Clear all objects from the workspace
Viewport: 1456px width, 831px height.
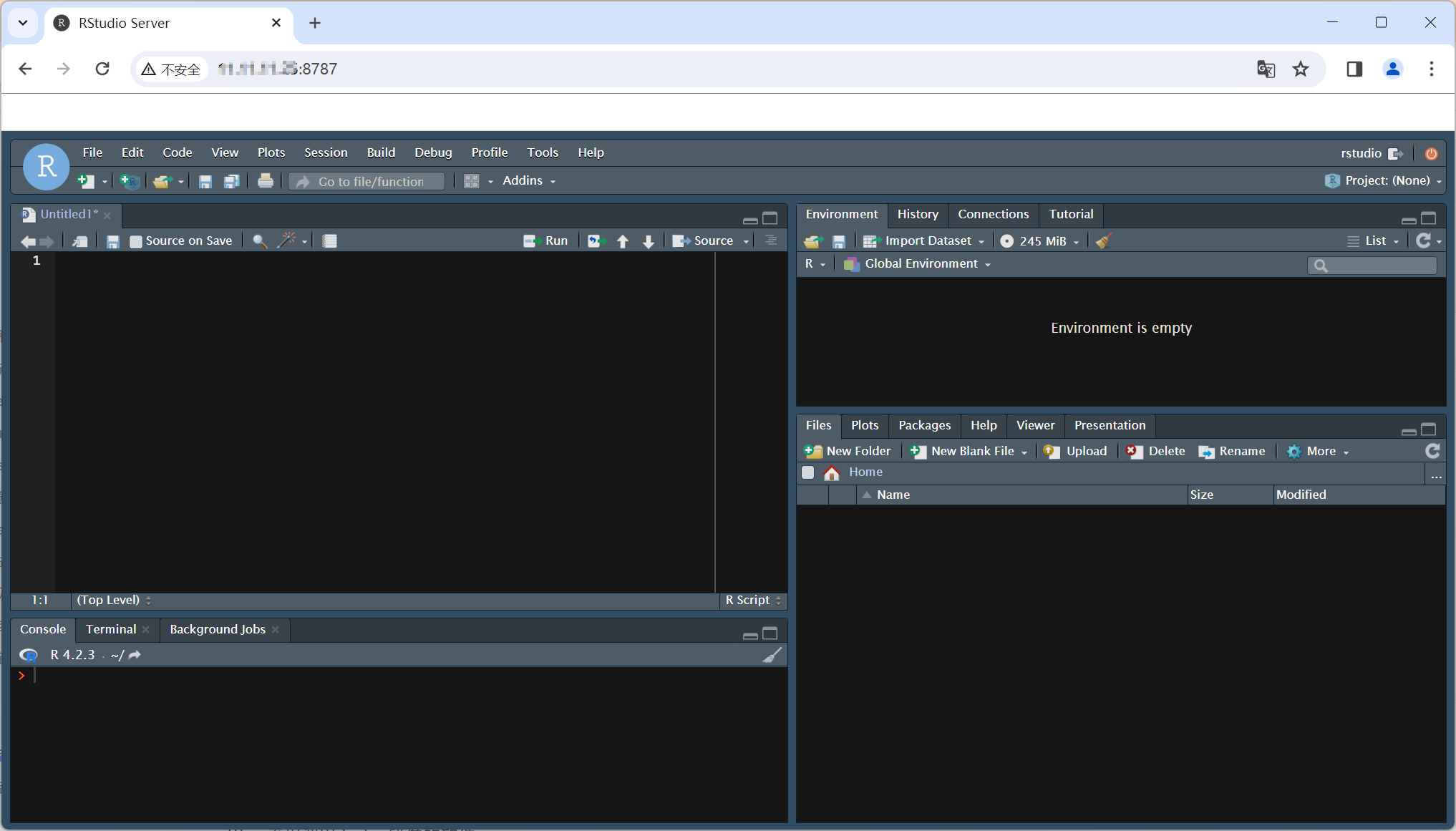(x=1102, y=241)
